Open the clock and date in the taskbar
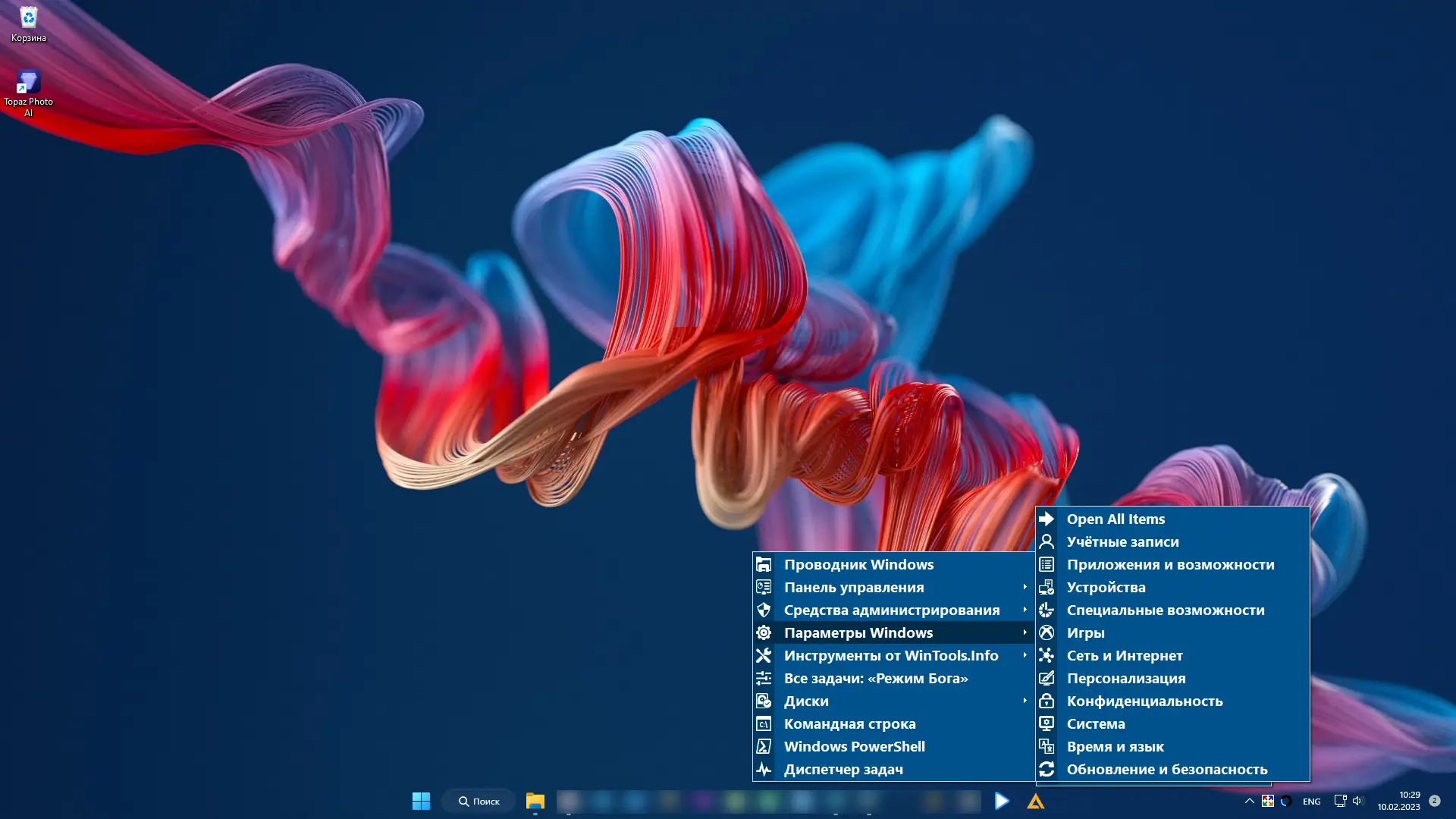This screenshot has width=1456, height=819. tap(1399, 801)
